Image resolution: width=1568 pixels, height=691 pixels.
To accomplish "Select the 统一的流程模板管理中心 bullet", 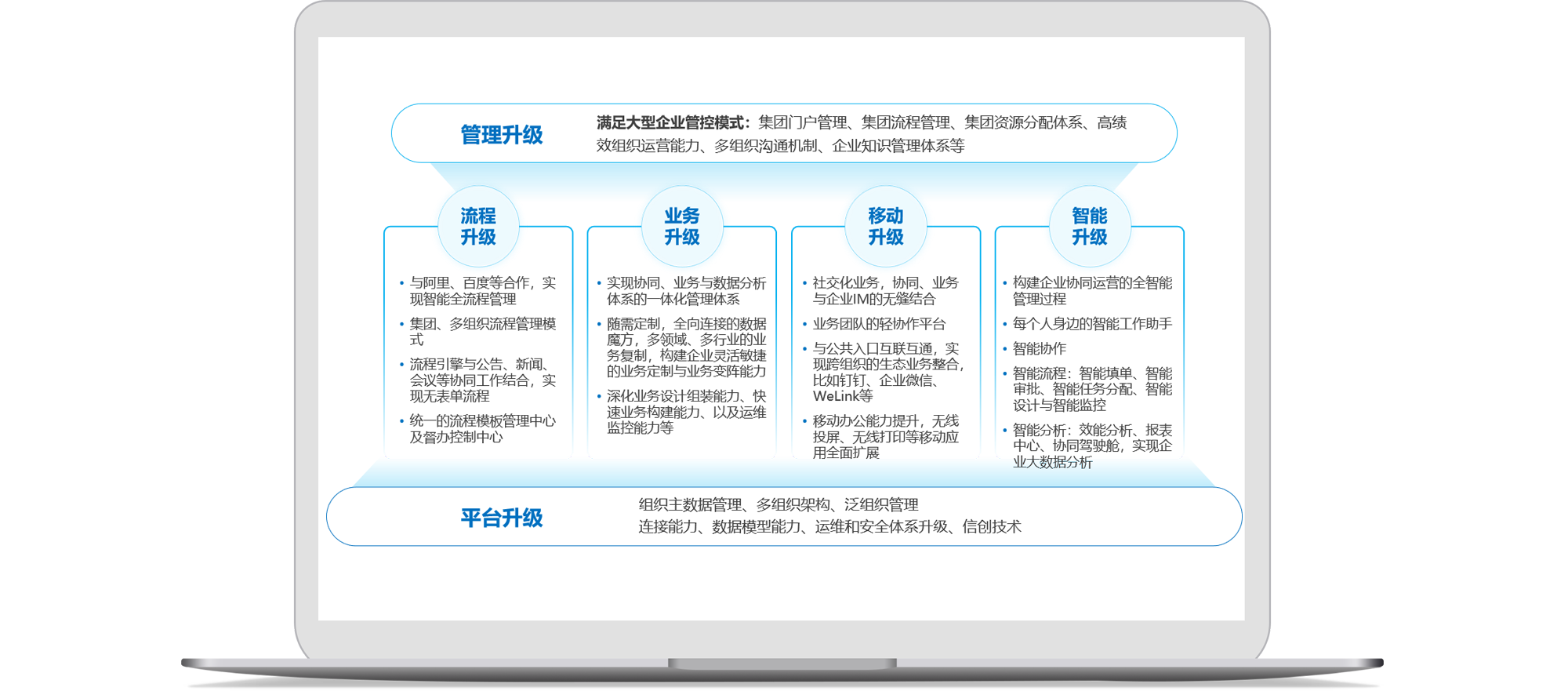I will coord(482,429).
